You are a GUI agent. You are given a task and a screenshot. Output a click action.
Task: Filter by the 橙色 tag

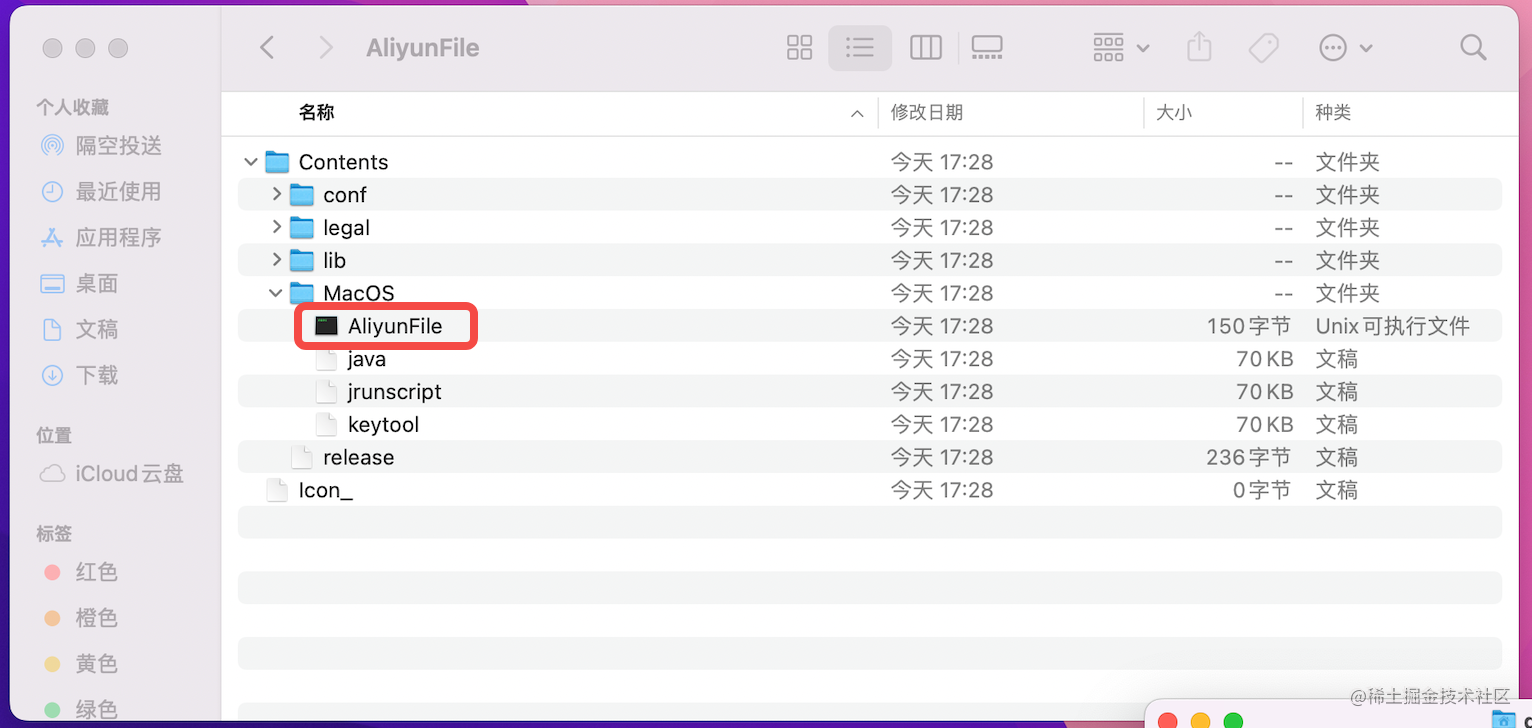[82, 618]
